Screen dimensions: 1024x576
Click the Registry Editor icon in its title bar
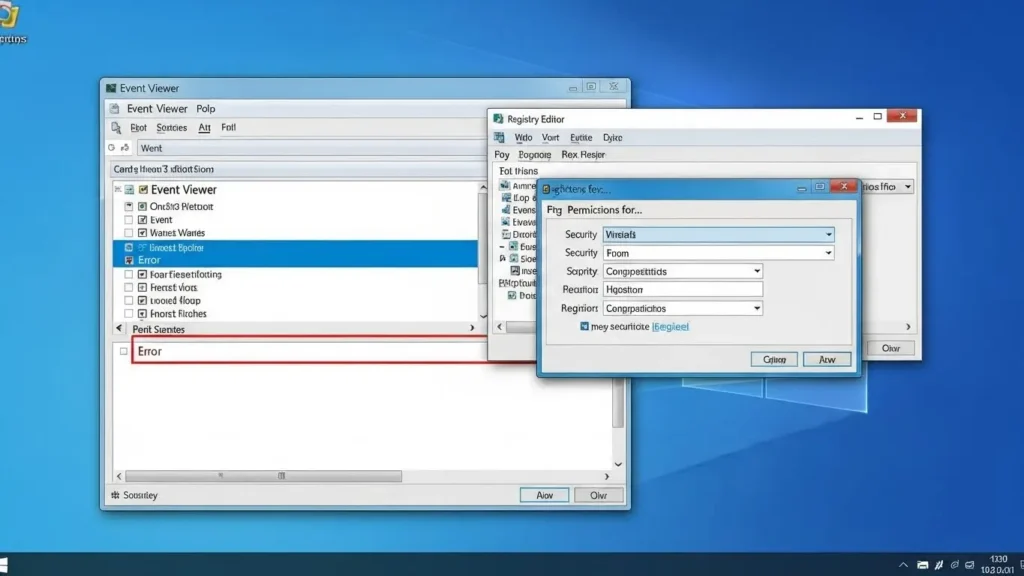[x=497, y=119]
